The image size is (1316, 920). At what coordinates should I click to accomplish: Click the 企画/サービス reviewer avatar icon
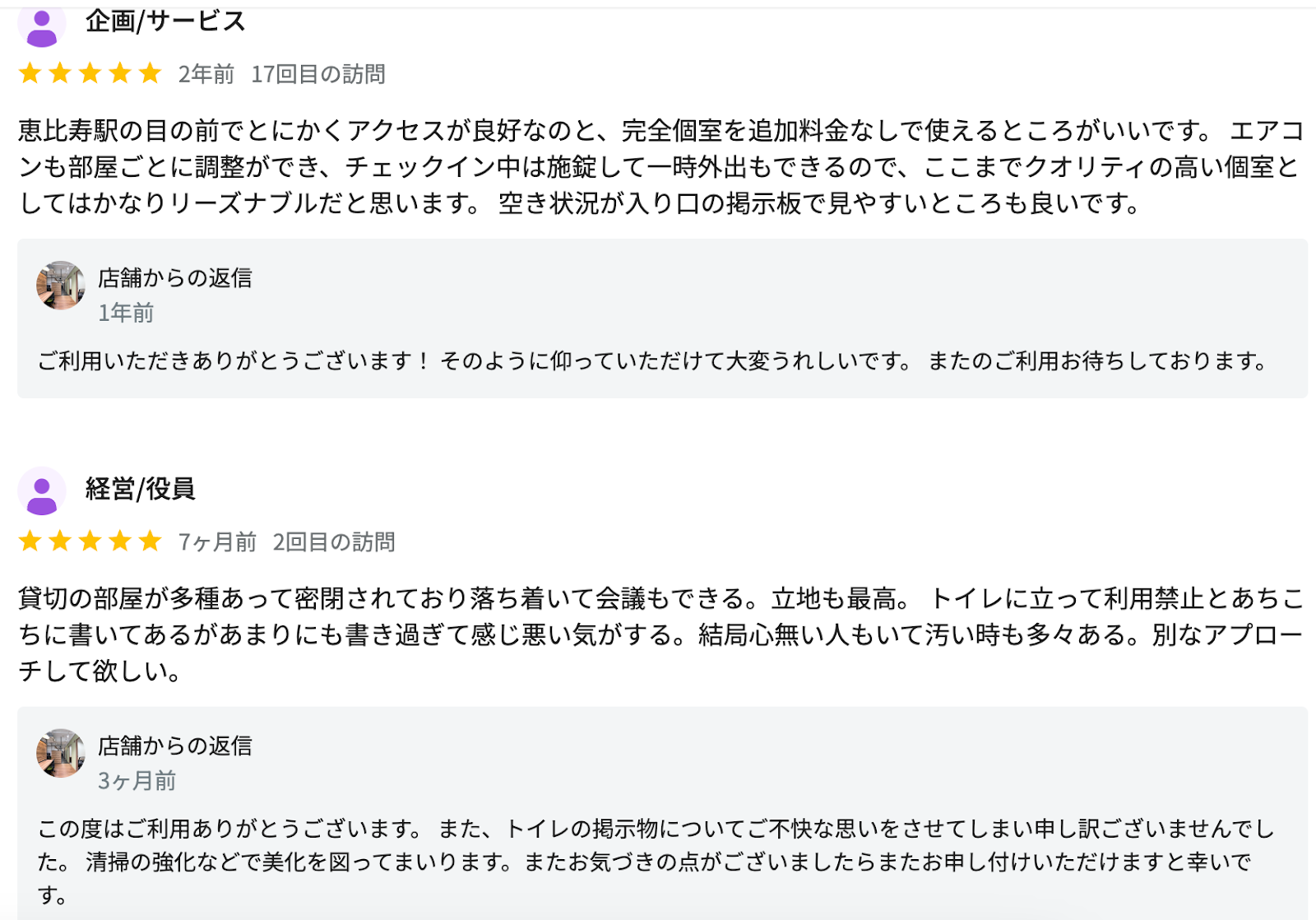tap(42, 25)
